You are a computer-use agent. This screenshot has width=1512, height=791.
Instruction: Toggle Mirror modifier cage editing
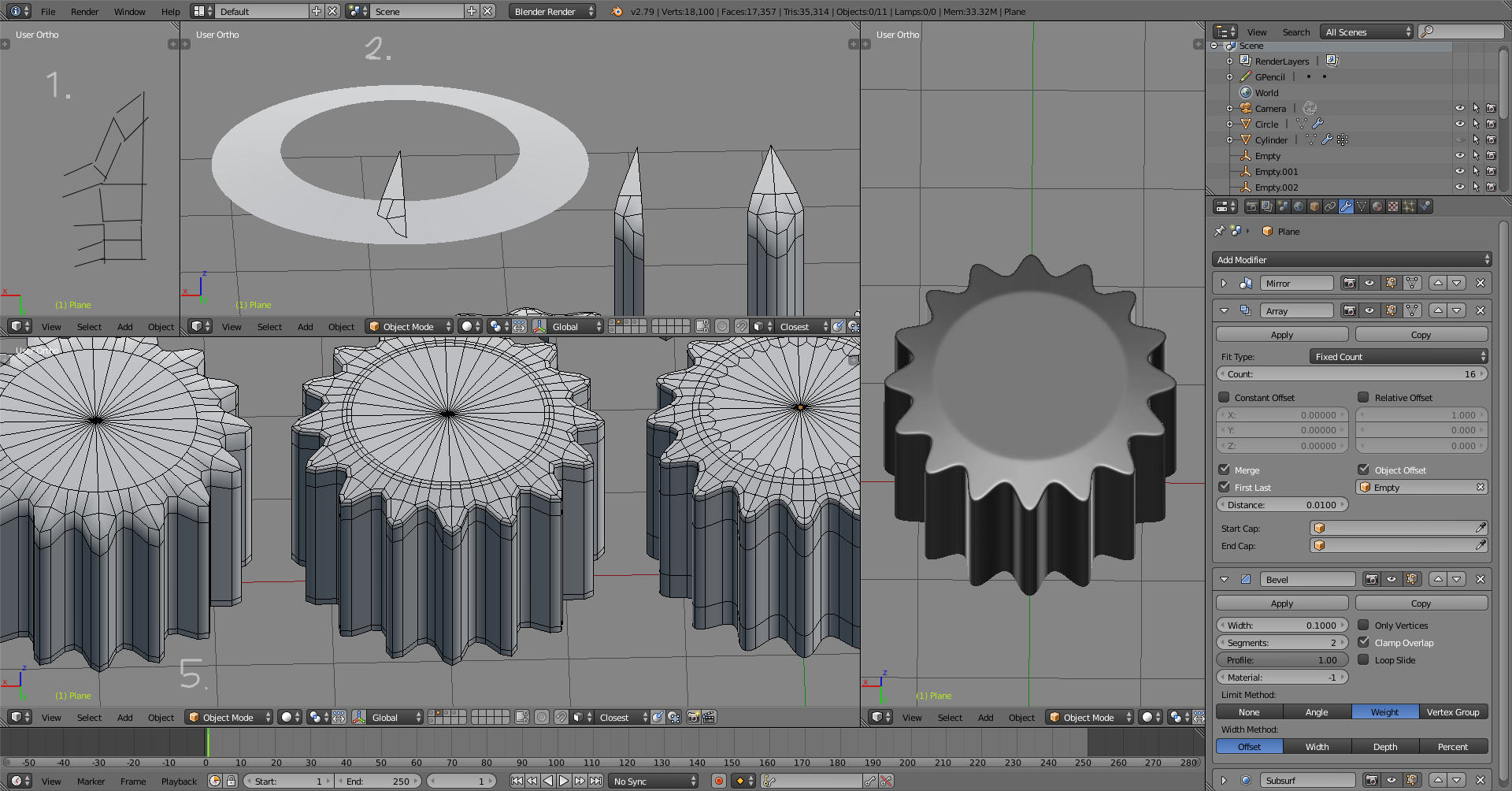pos(1412,283)
